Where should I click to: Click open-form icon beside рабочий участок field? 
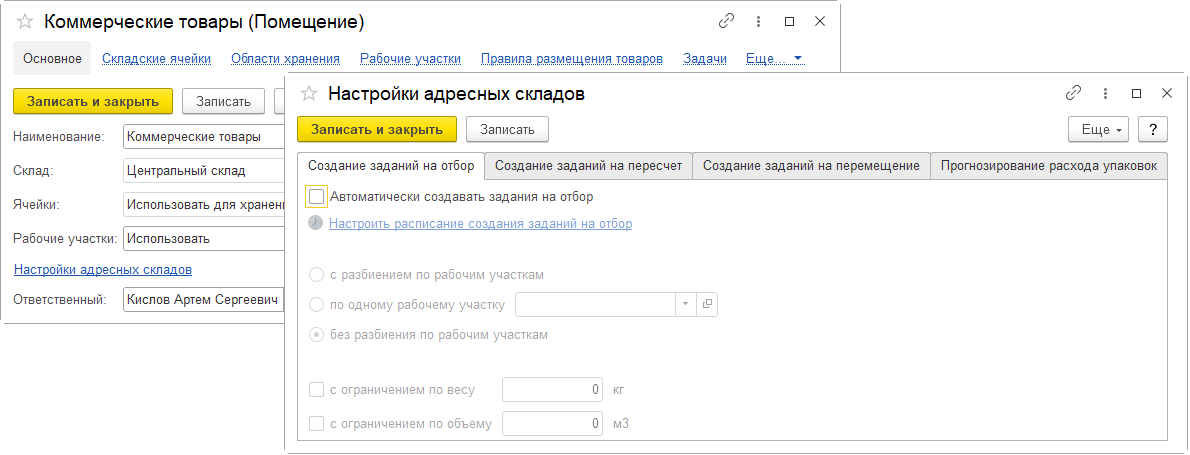pyautogui.click(x=707, y=304)
